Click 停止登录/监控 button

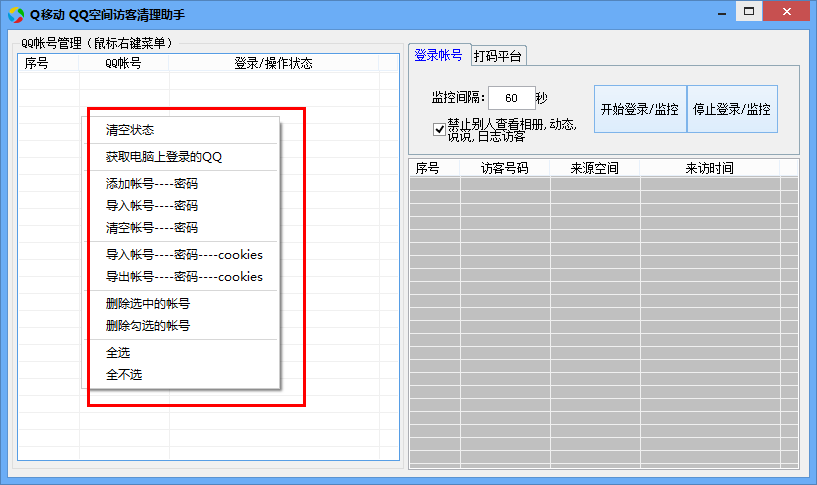pos(732,109)
